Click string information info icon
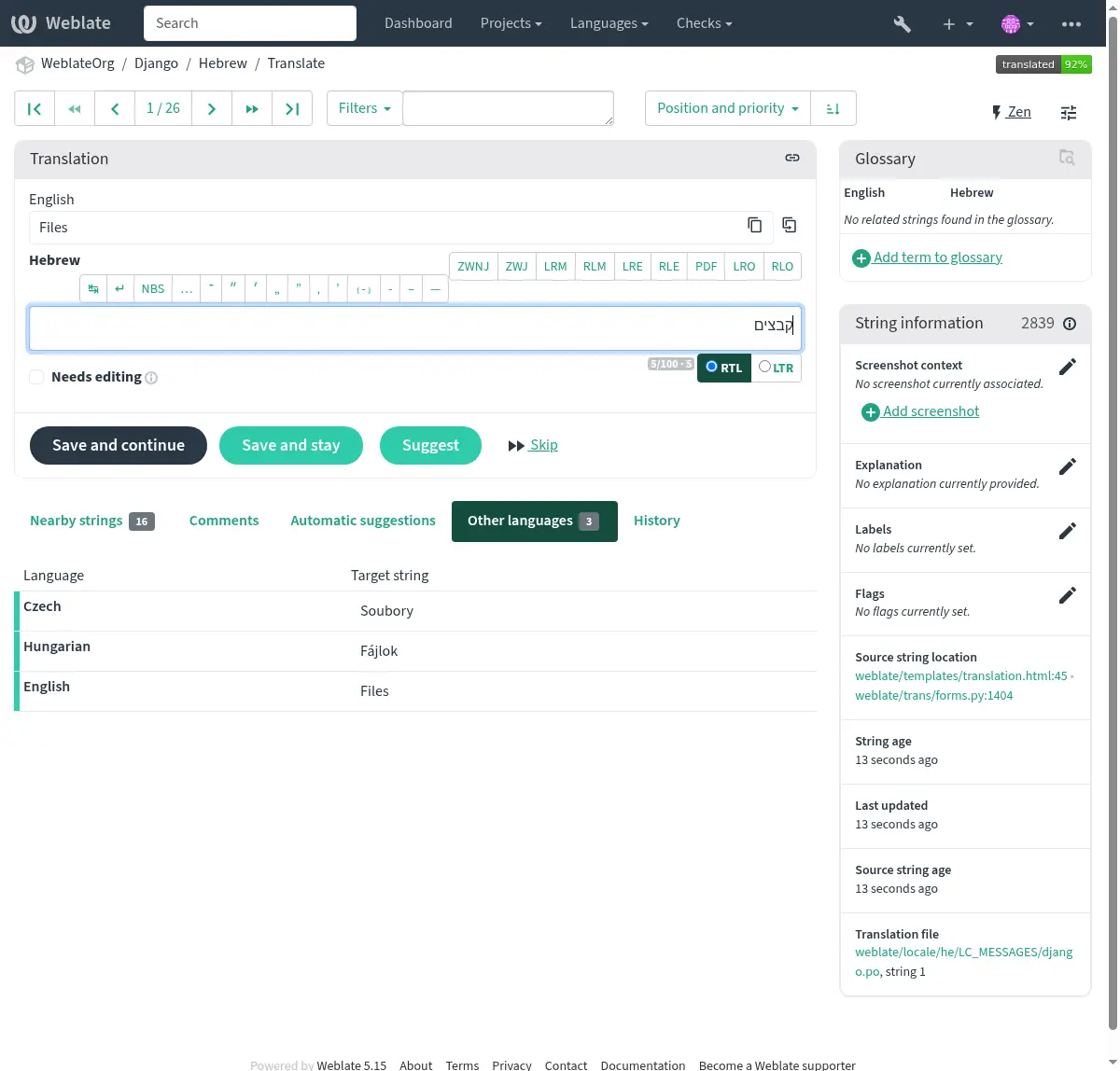This screenshot has height=1071, width=1120. click(x=1070, y=324)
